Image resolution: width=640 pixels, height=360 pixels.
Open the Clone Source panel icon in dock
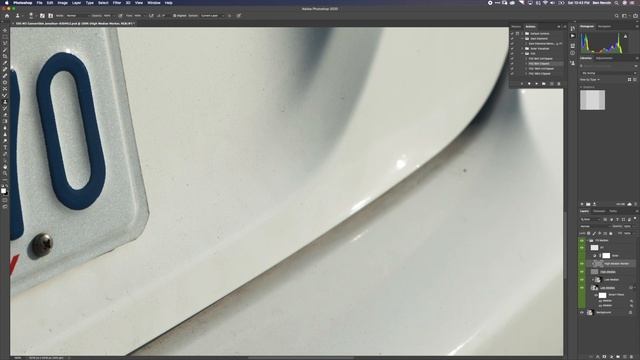[573, 63]
